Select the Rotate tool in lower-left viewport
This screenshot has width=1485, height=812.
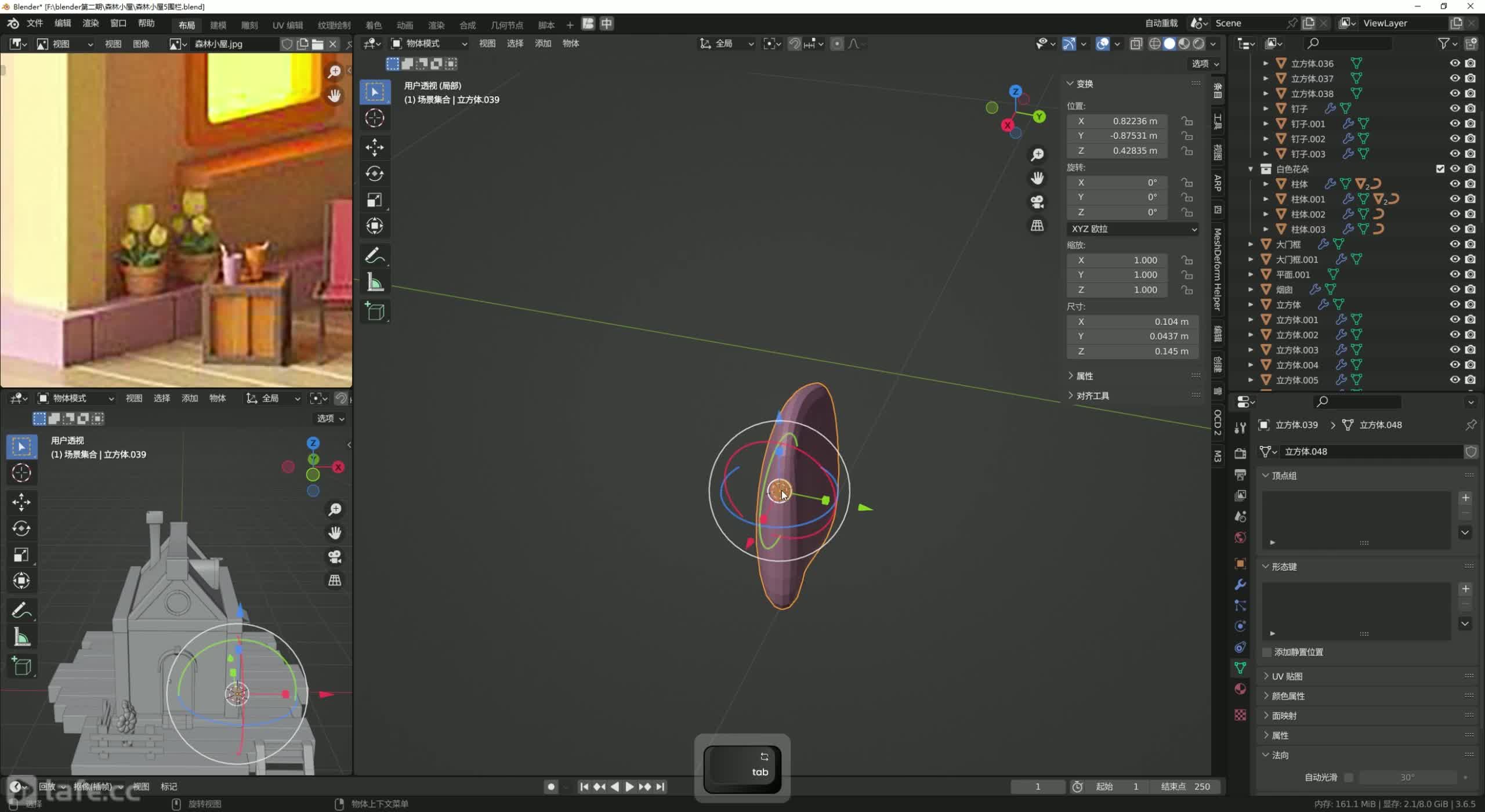[21, 528]
